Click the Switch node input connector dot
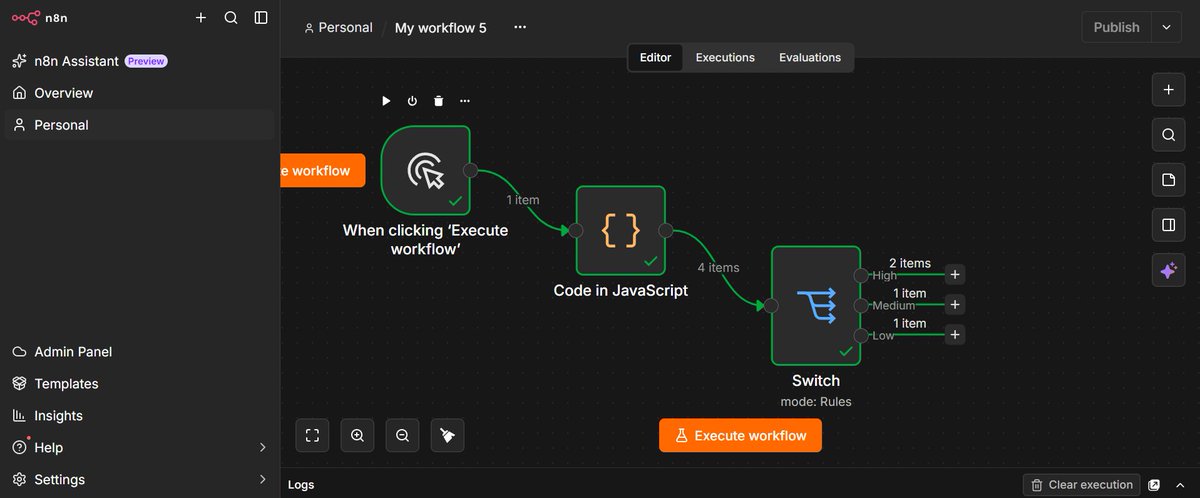Viewport: 1200px width, 498px height. tap(771, 305)
